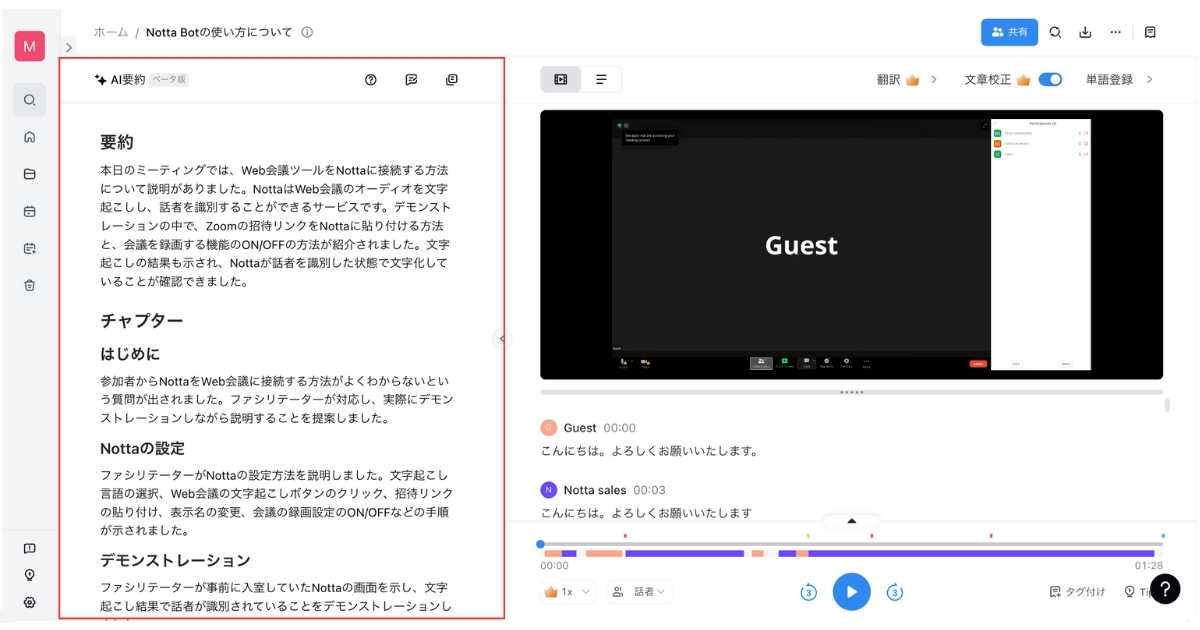Toggle the 文章校正 switch
The height and width of the screenshot is (630, 1200).
(x=1050, y=80)
